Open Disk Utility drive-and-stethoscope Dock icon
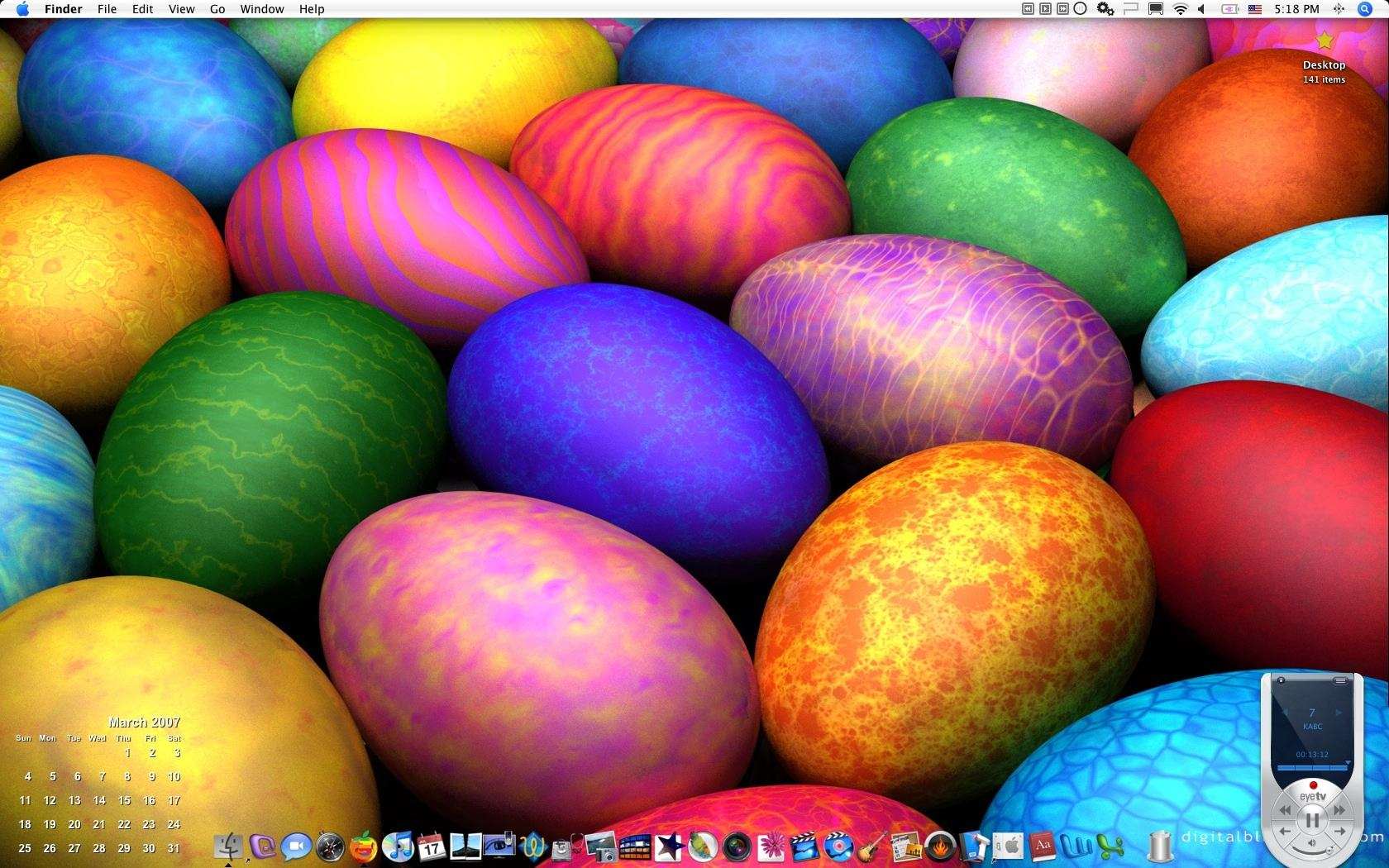The height and width of the screenshot is (868, 1389). click(567, 846)
